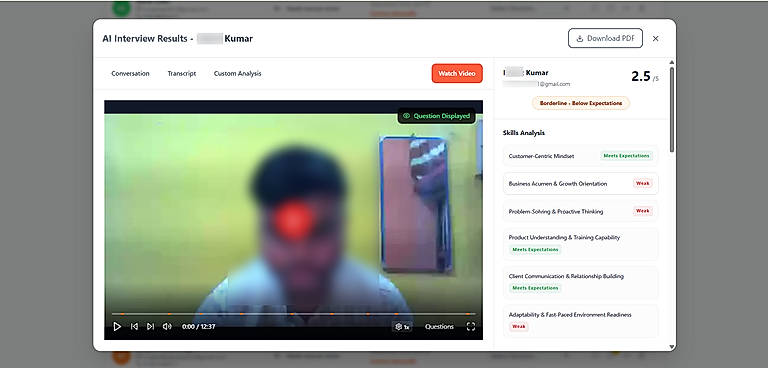Play the interview video
The width and height of the screenshot is (768, 368).
[x=117, y=326]
